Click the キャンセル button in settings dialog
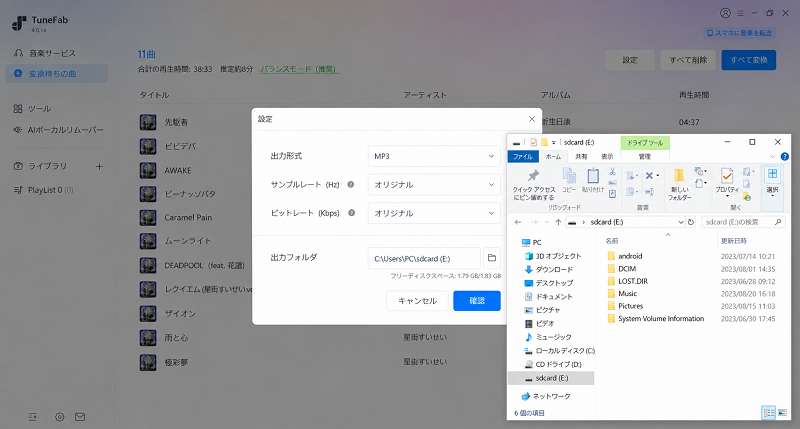Screen dimensions: 800x429 (x=417, y=301)
